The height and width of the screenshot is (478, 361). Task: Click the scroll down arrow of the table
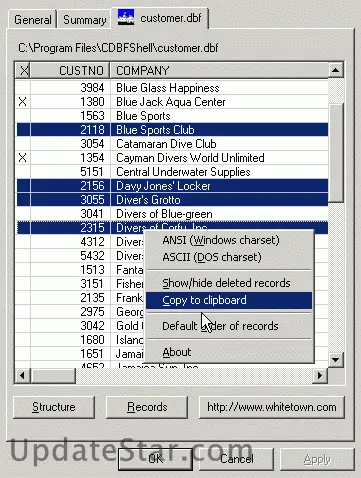pyautogui.click(x=336, y=360)
